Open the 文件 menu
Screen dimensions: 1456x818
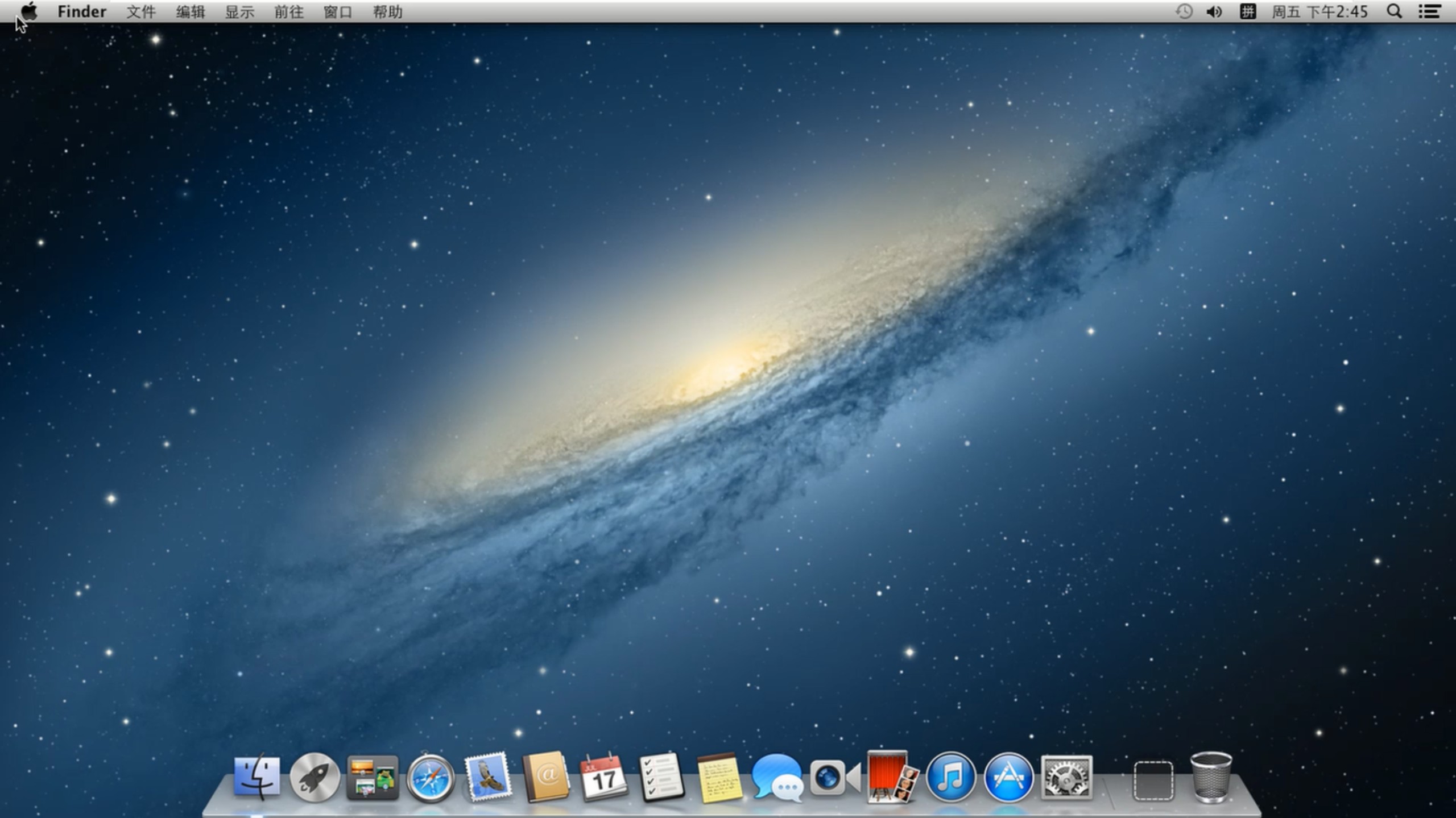click(140, 11)
